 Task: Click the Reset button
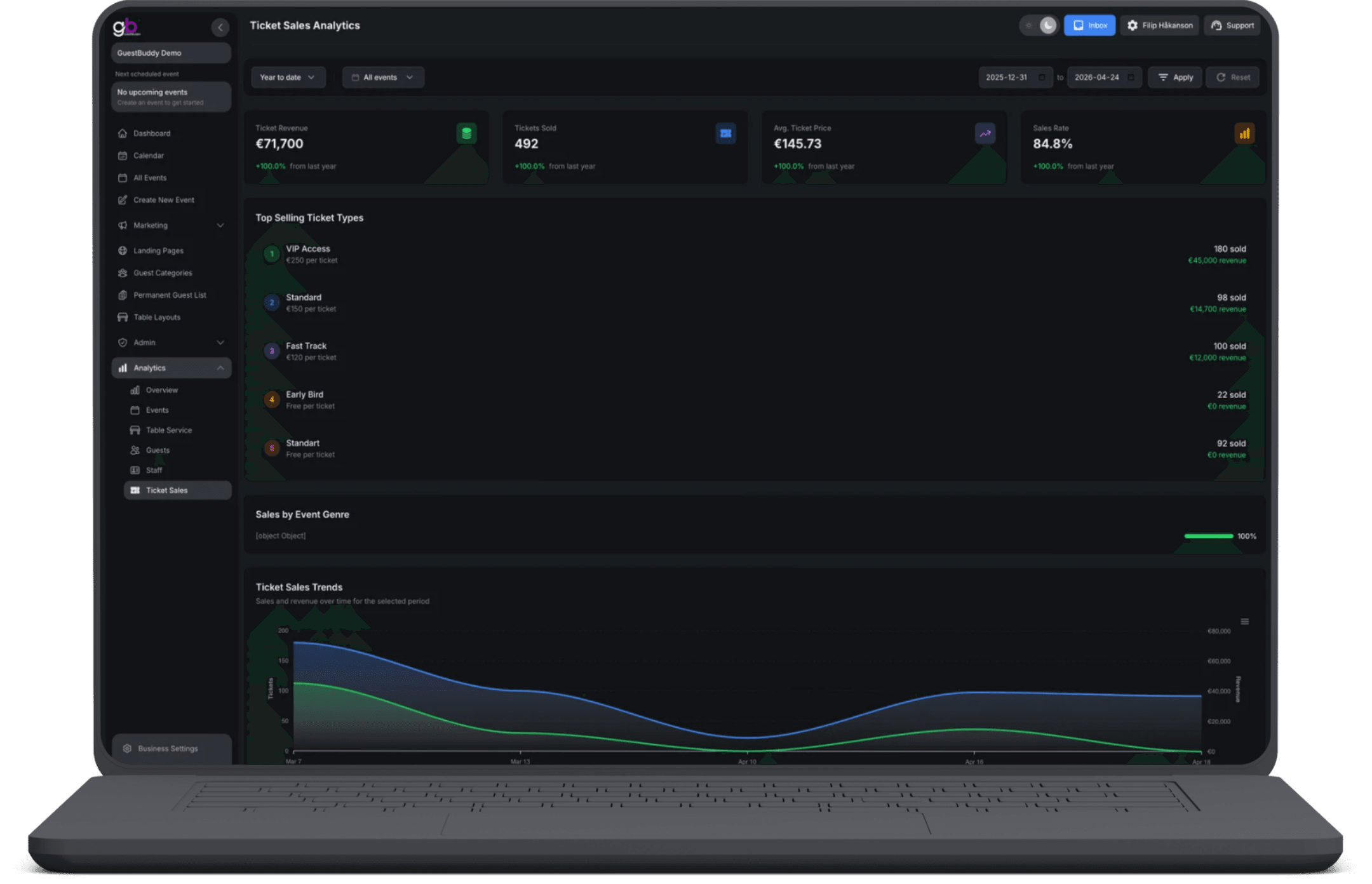pos(1232,77)
